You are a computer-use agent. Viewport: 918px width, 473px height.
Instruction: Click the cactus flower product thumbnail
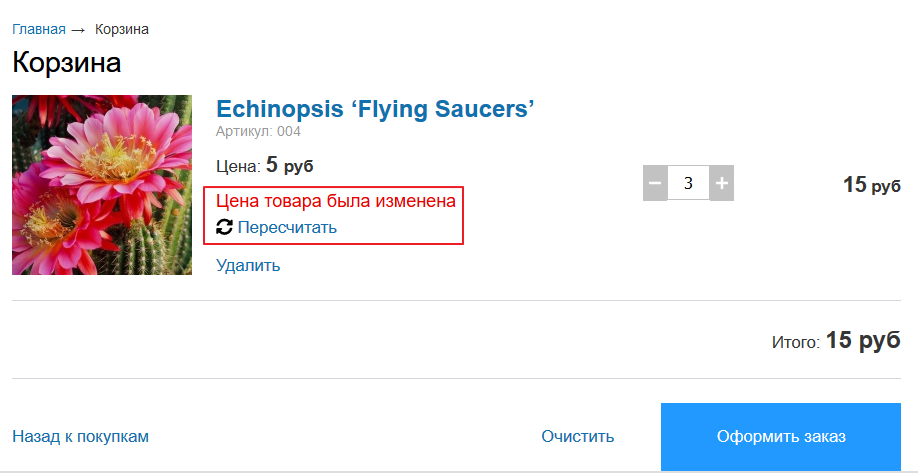[102, 185]
